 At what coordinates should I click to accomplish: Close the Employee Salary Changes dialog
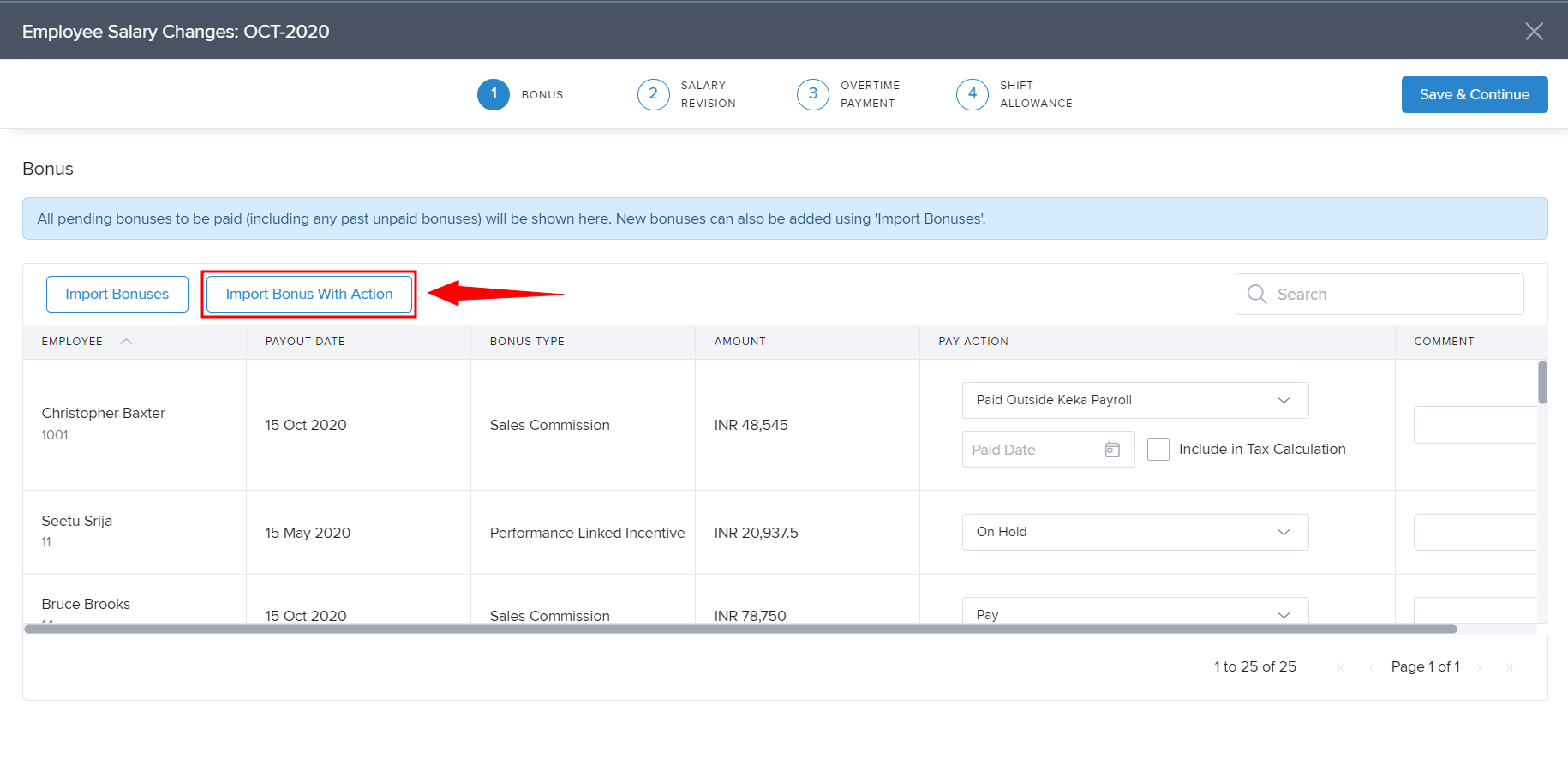[1534, 32]
